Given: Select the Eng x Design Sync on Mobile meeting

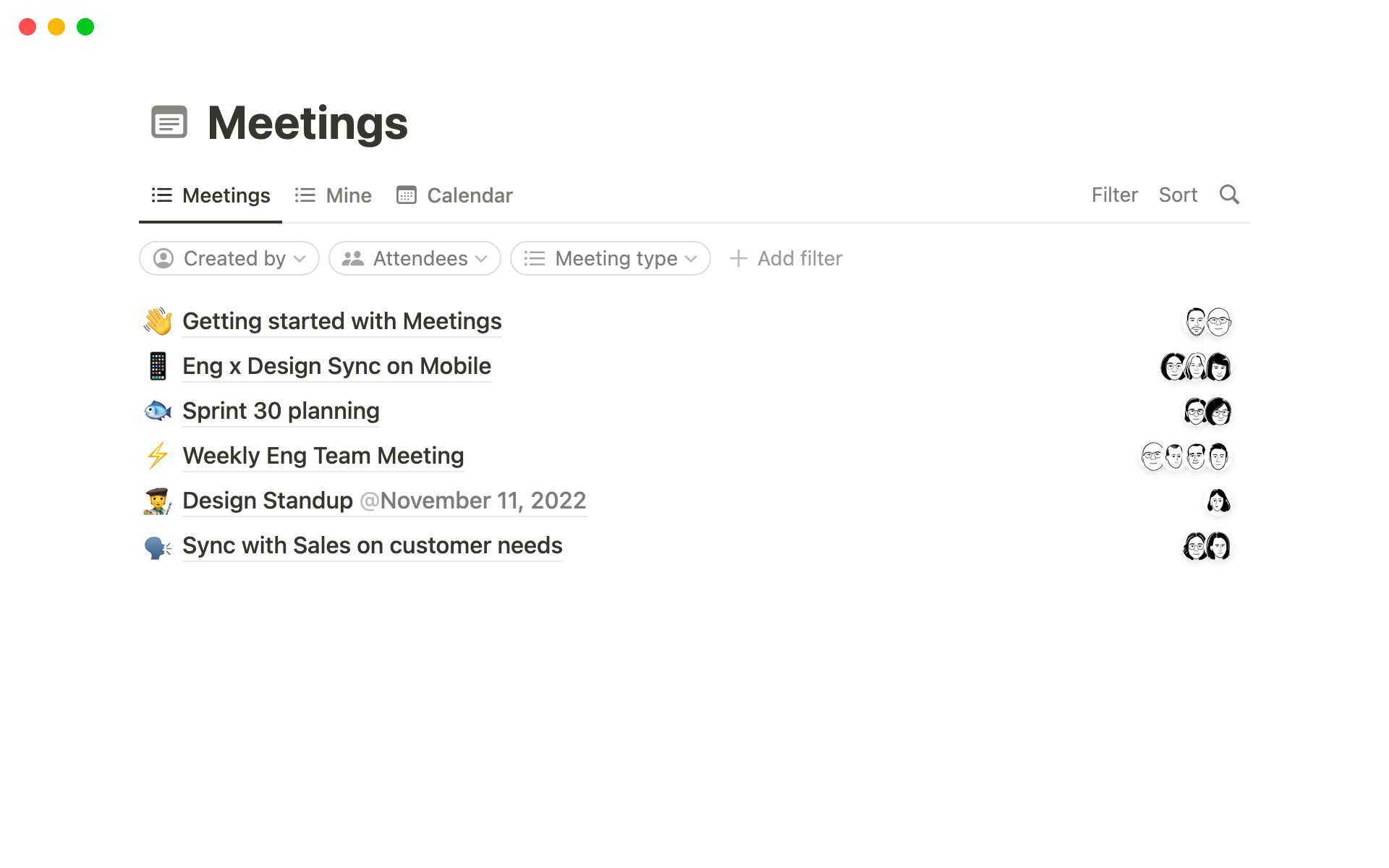Looking at the screenshot, I should pyautogui.click(x=336, y=365).
